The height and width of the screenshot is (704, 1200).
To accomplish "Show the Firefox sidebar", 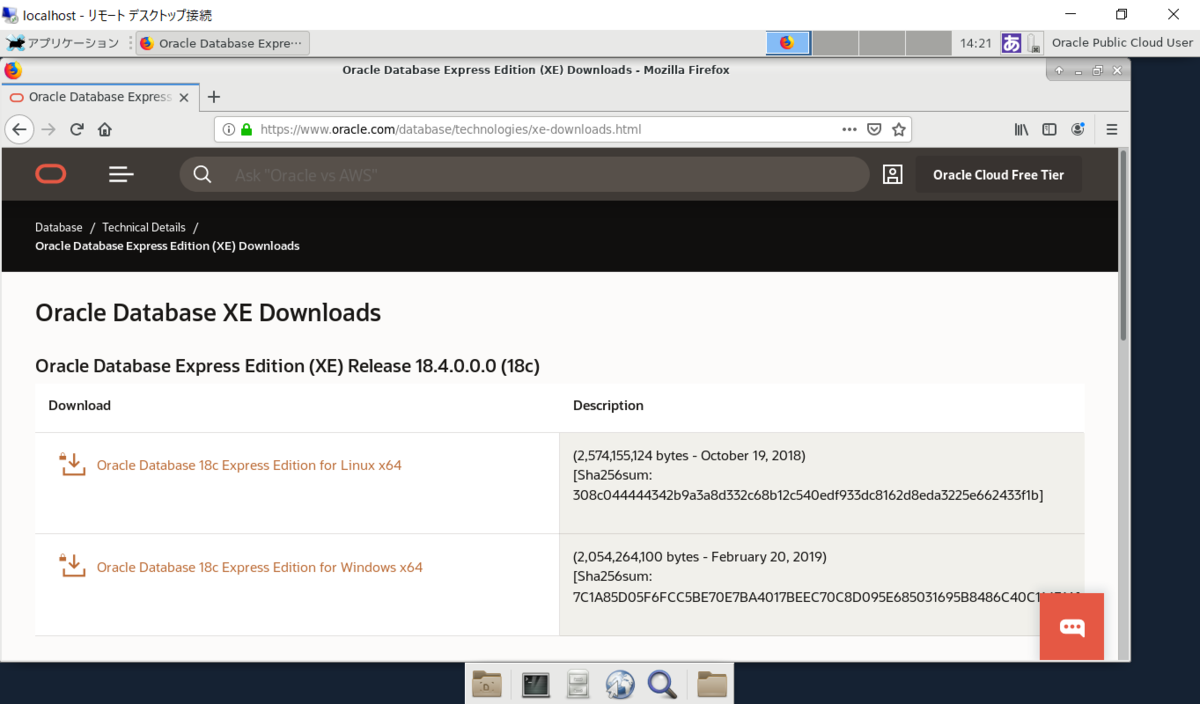I will (1049, 129).
